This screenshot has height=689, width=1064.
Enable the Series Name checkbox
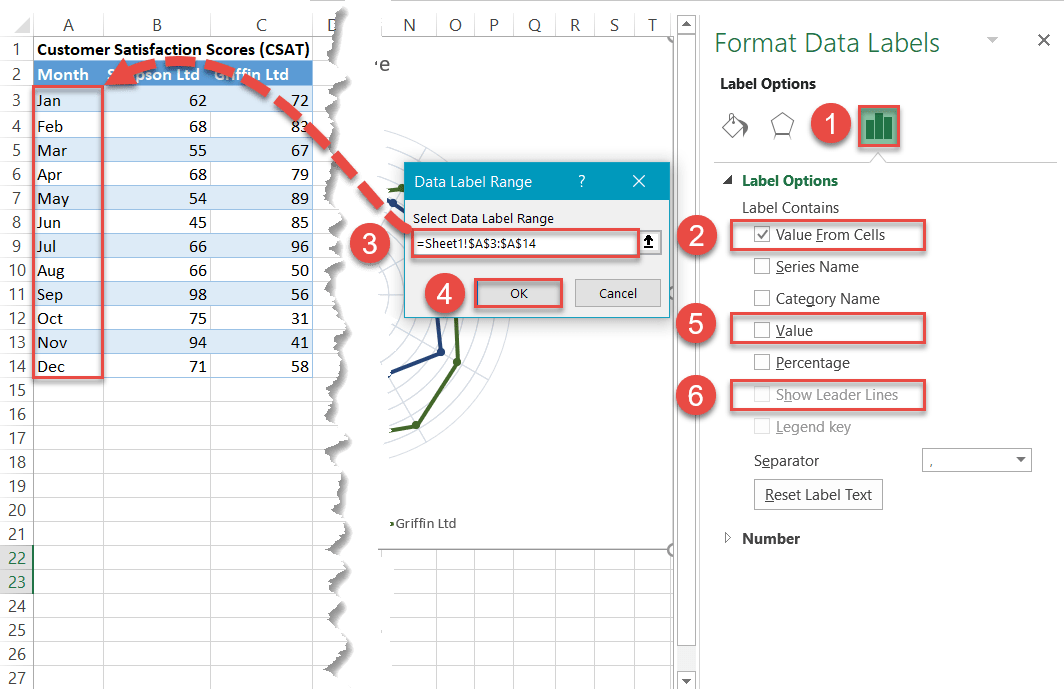point(762,266)
